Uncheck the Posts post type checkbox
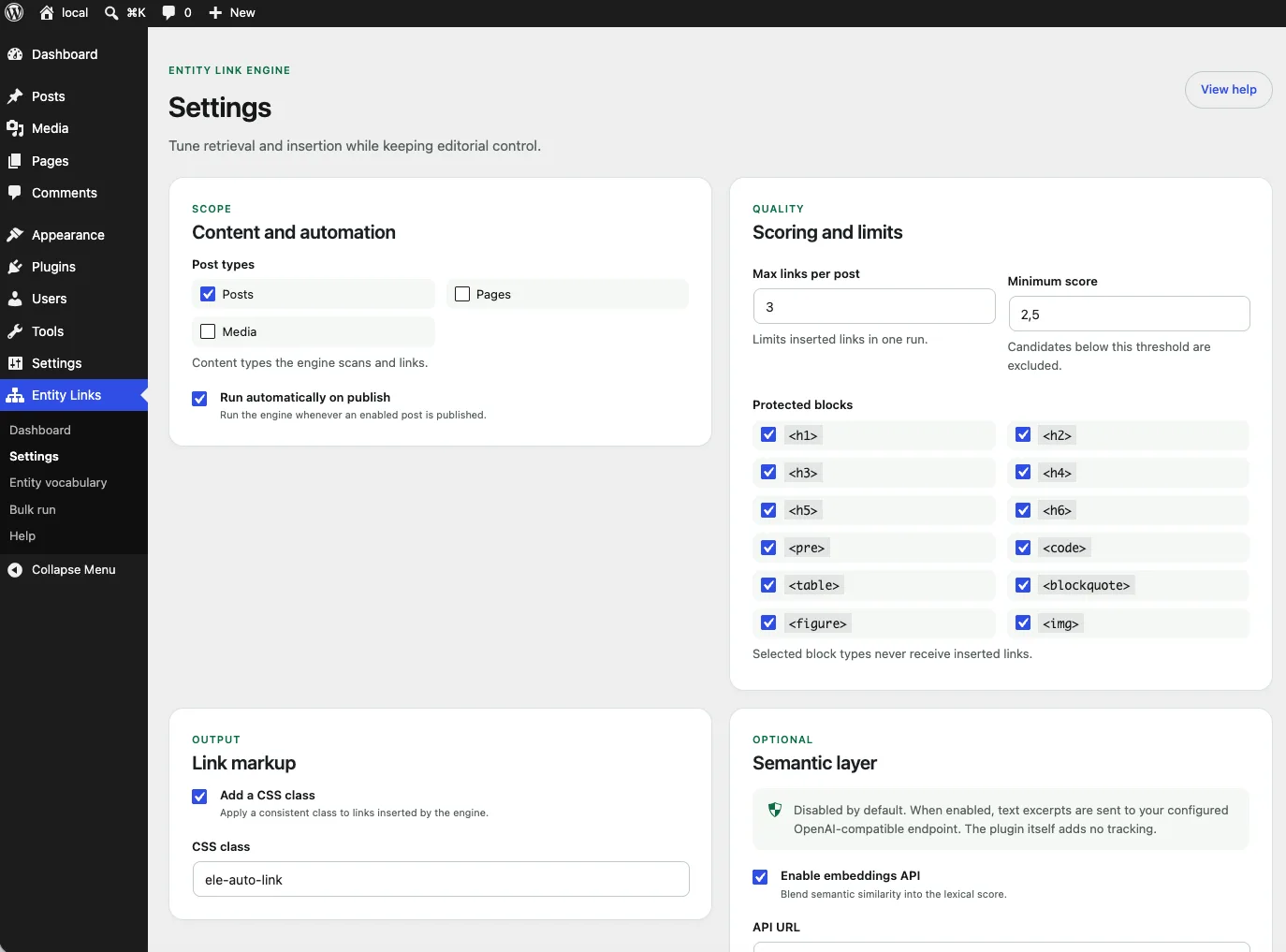 click(208, 294)
